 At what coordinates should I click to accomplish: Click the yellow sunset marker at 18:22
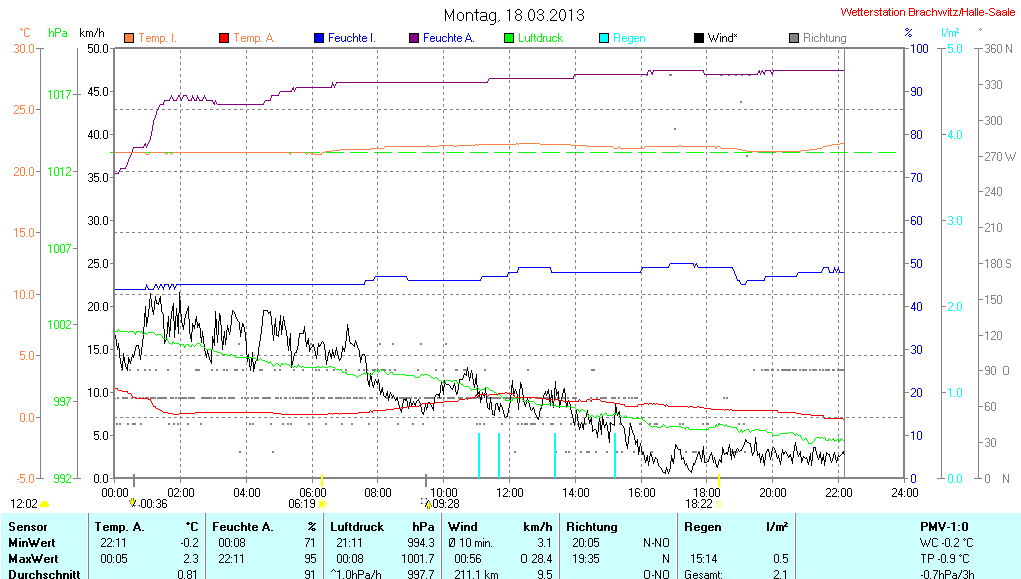(718, 483)
